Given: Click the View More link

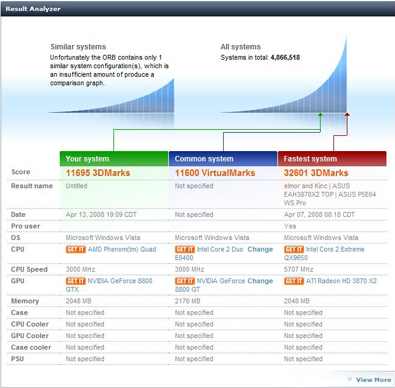Looking at the screenshot, I should click(x=373, y=380).
